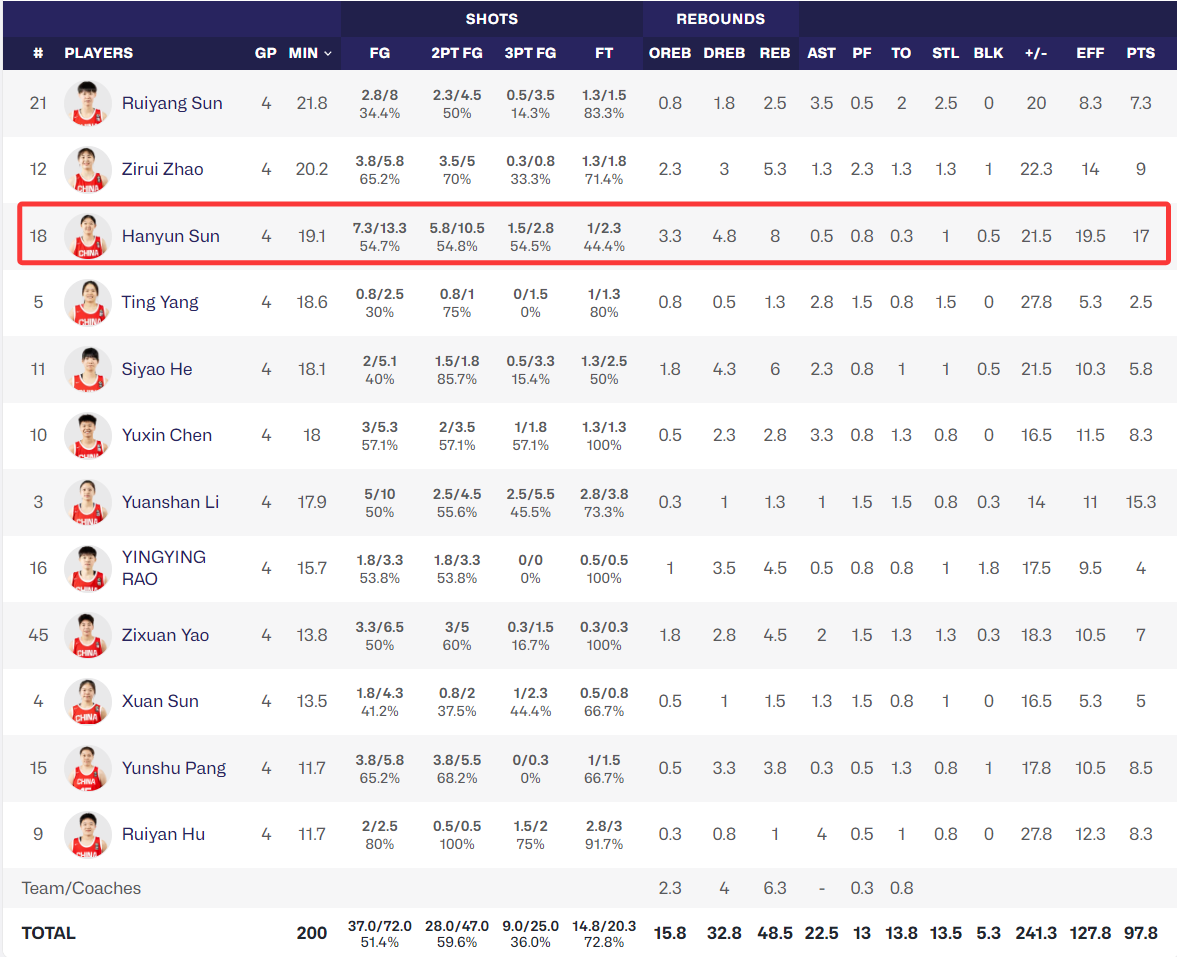Click Hanyun Sun's avatar image
Viewport: 1177px width, 957px height.
tap(88, 236)
